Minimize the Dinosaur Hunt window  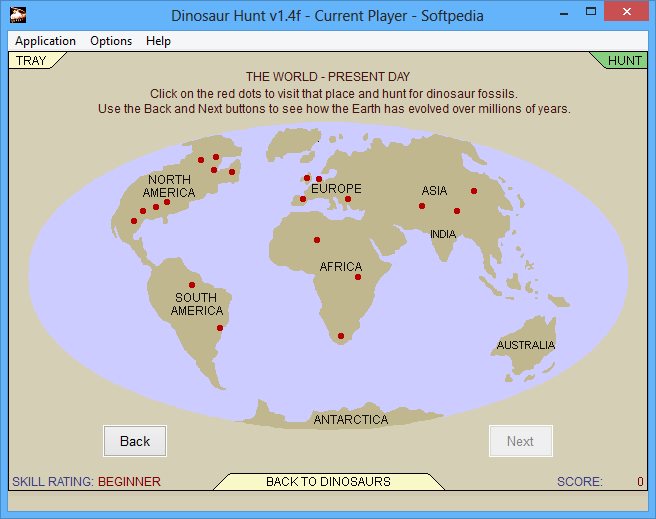(x=564, y=13)
